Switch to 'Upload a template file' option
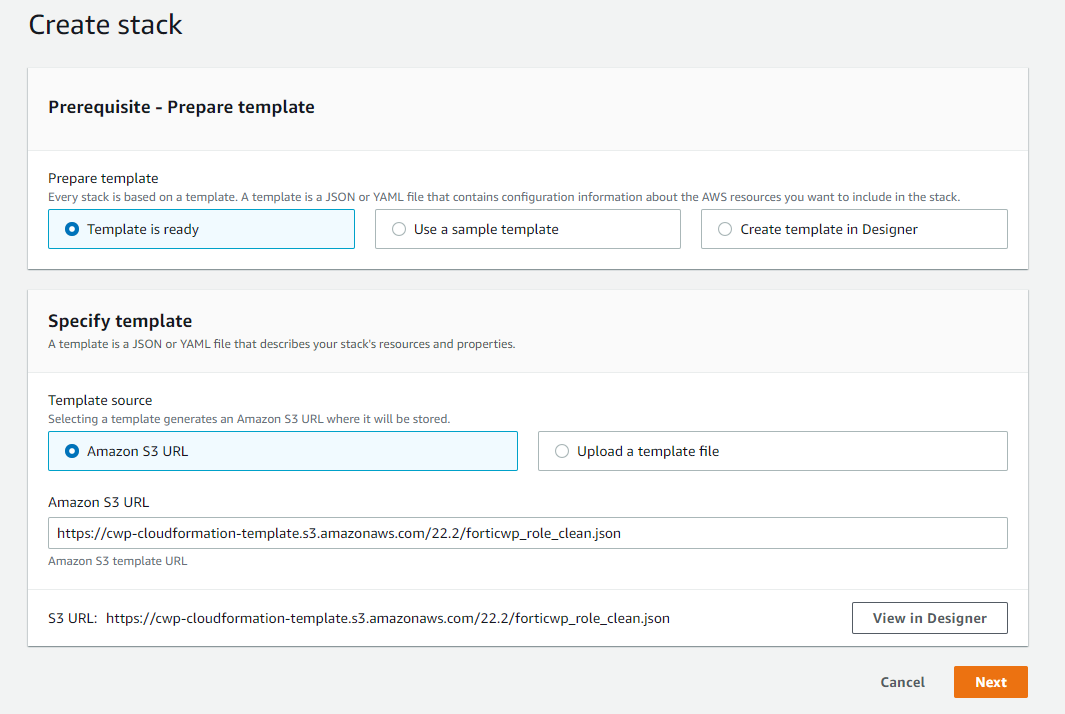This screenshot has width=1065, height=714. tap(562, 451)
